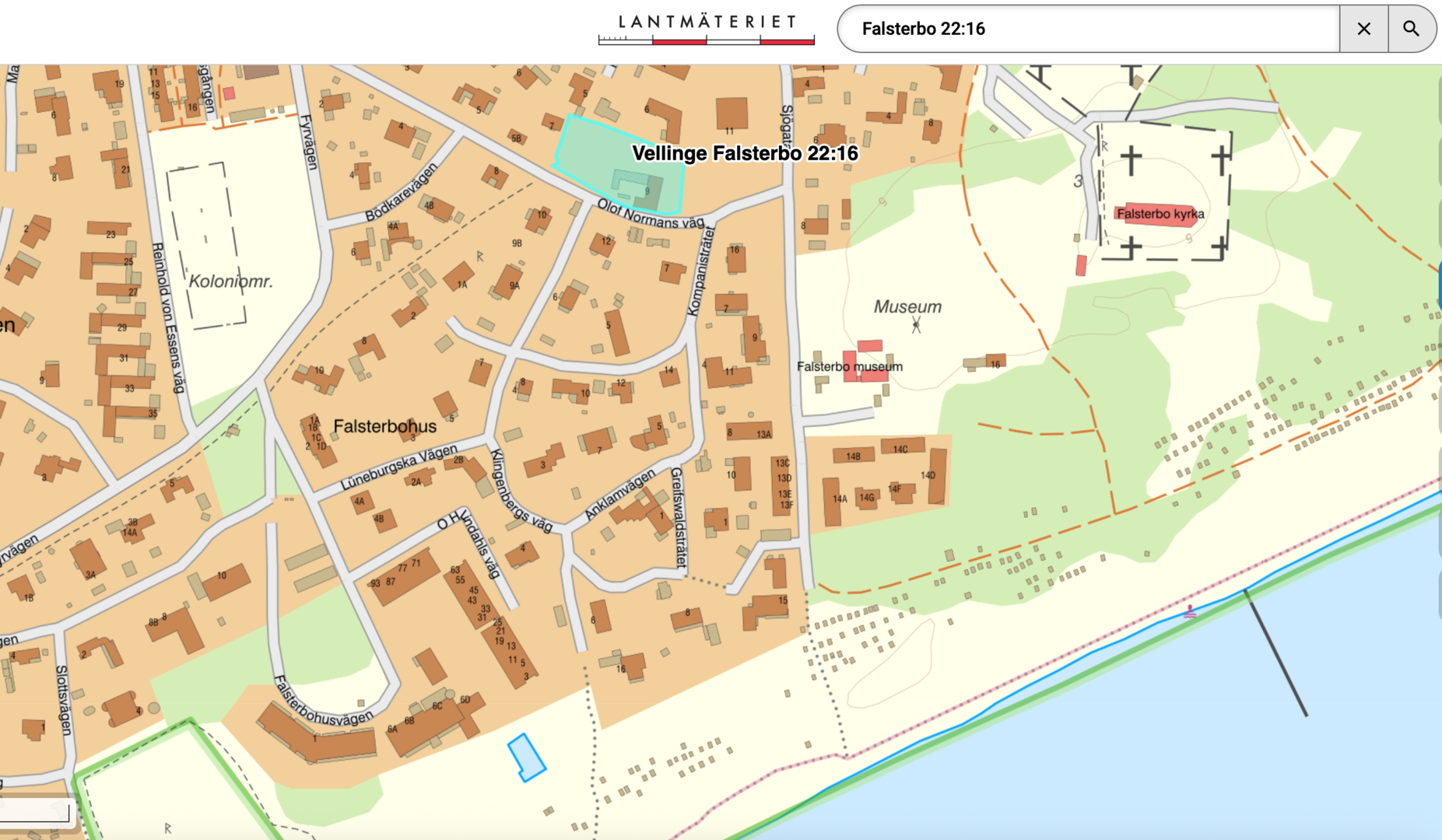Focus the 'Falsterbo 22:16' search input
The image size is (1442, 840).
click(x=1089, y=29)
